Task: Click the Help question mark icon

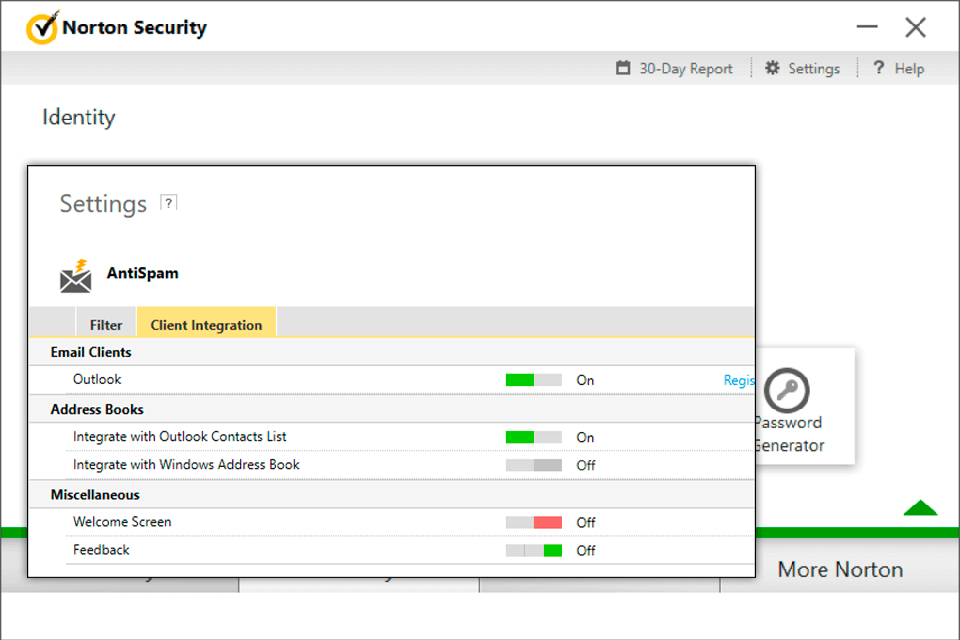Action: 879,68
